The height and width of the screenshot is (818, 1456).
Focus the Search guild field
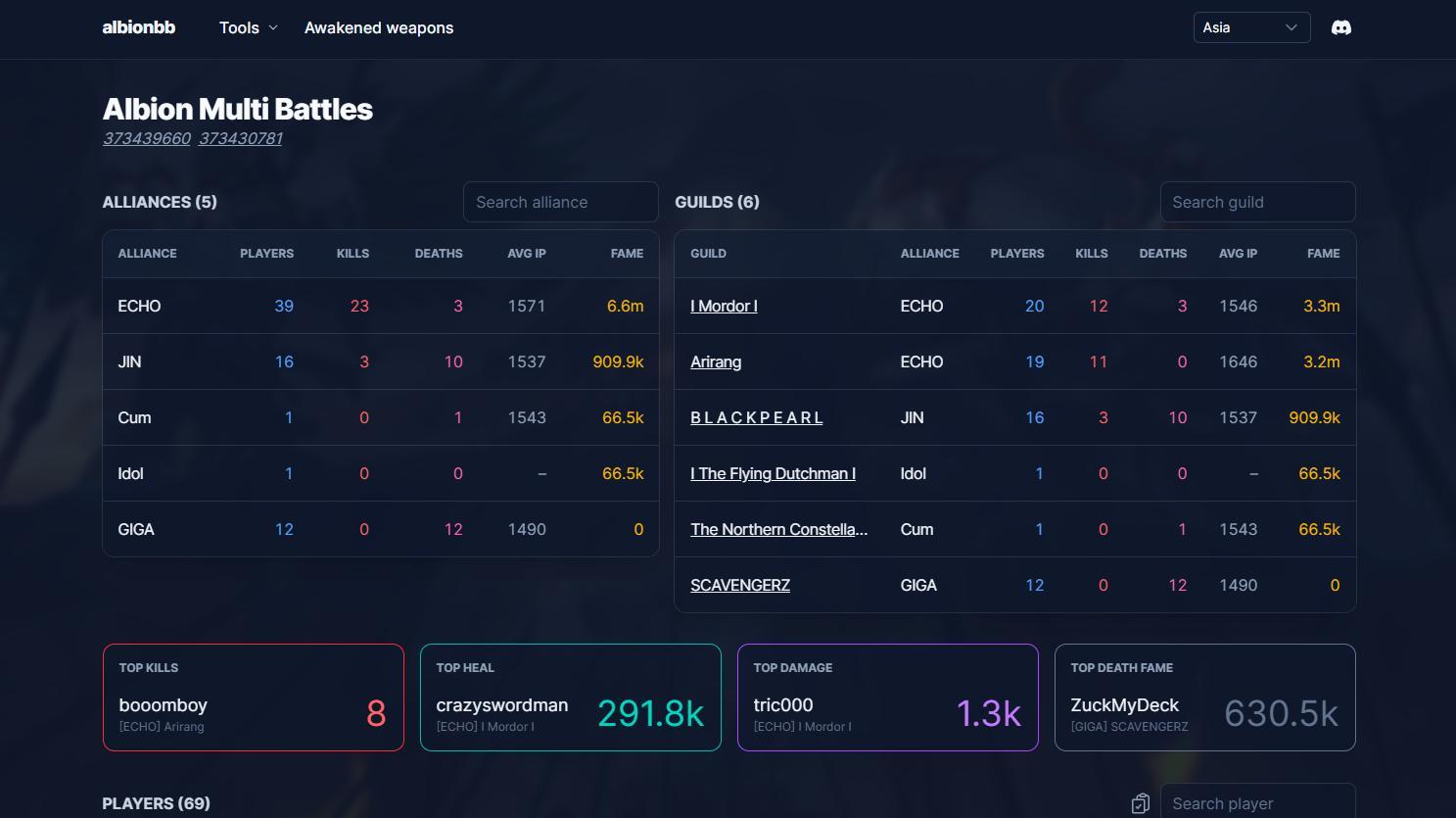[x=1258, y=202]
